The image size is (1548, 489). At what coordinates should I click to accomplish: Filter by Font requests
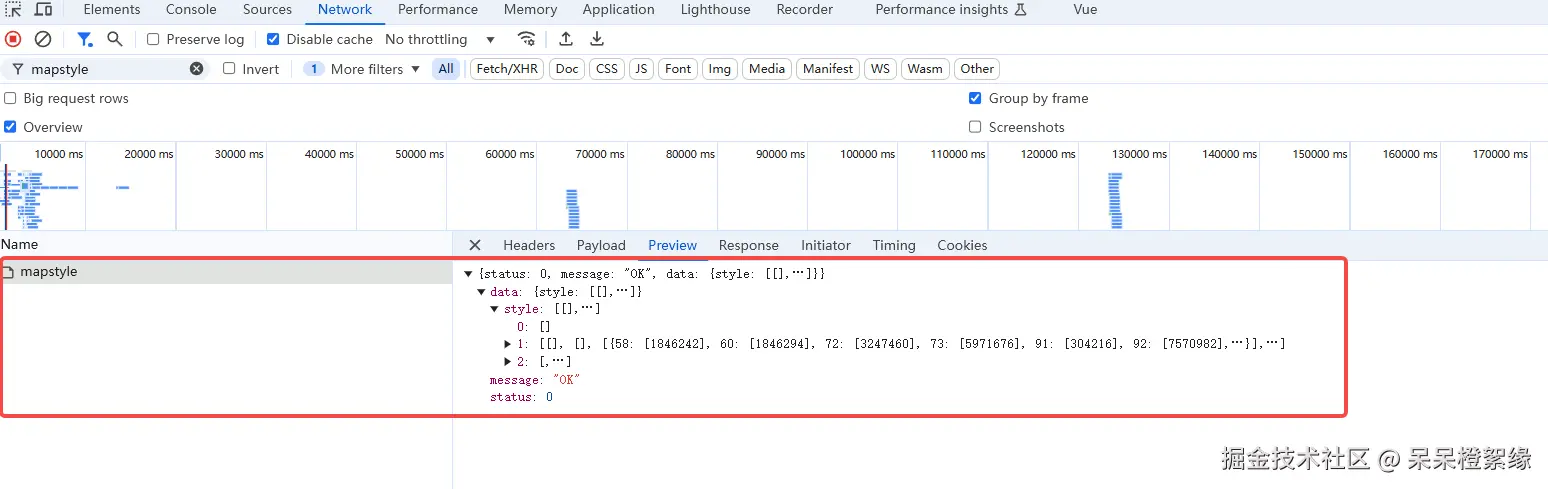678,69
